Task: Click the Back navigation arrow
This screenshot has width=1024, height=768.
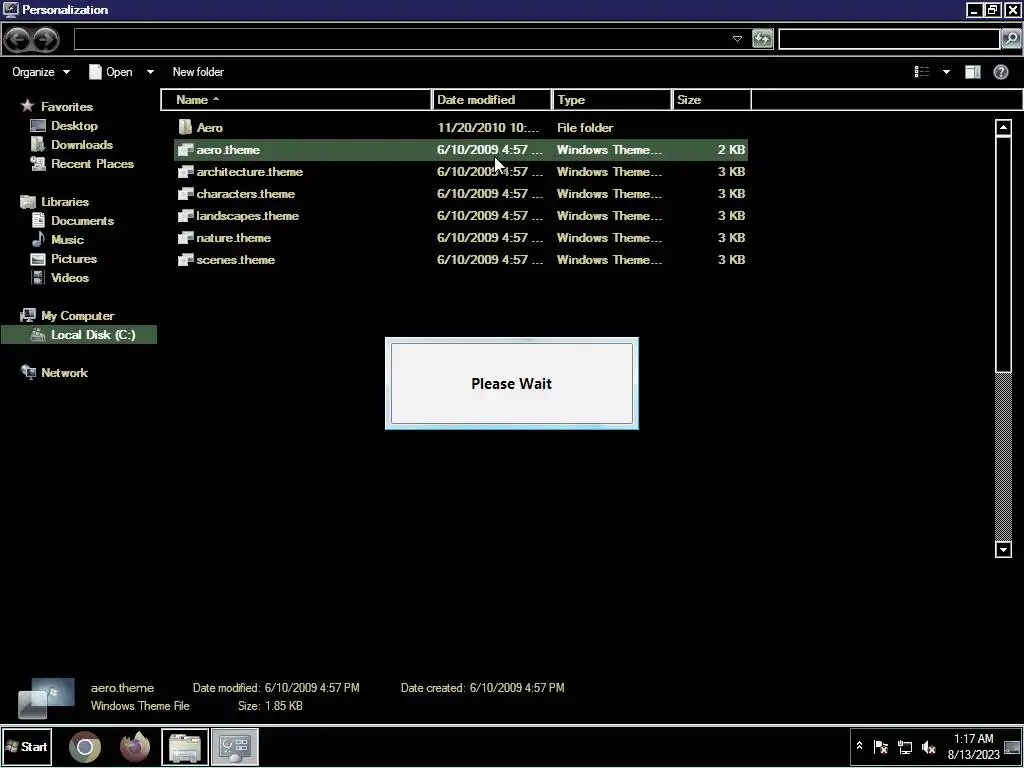Action: click(18, 40)
